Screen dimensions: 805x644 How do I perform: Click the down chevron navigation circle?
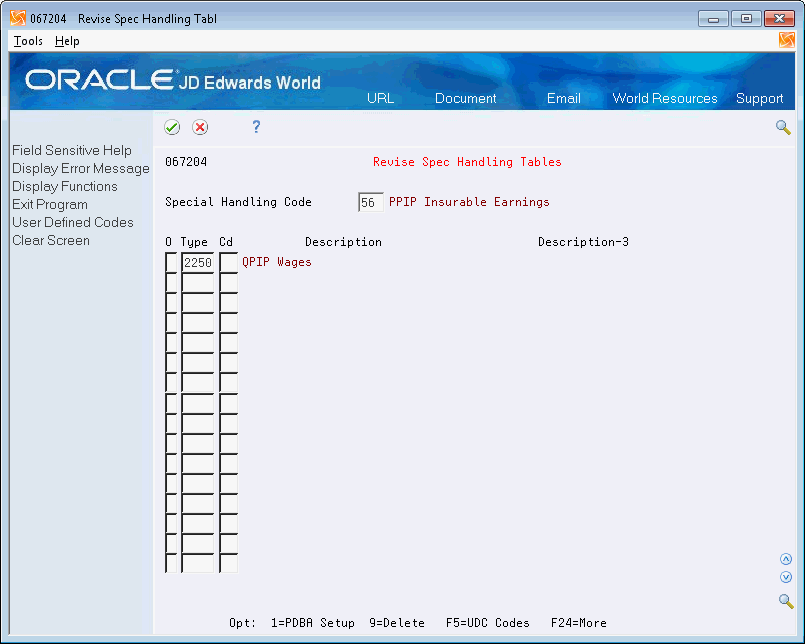point(786,577)
